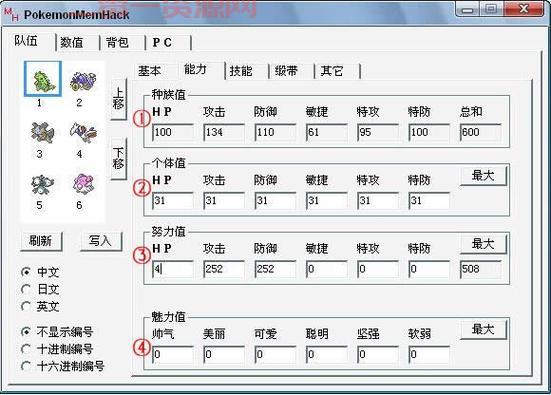Select the 日文 language radio button
Viewport: 551px width, 395px height.
pos(40,290)
